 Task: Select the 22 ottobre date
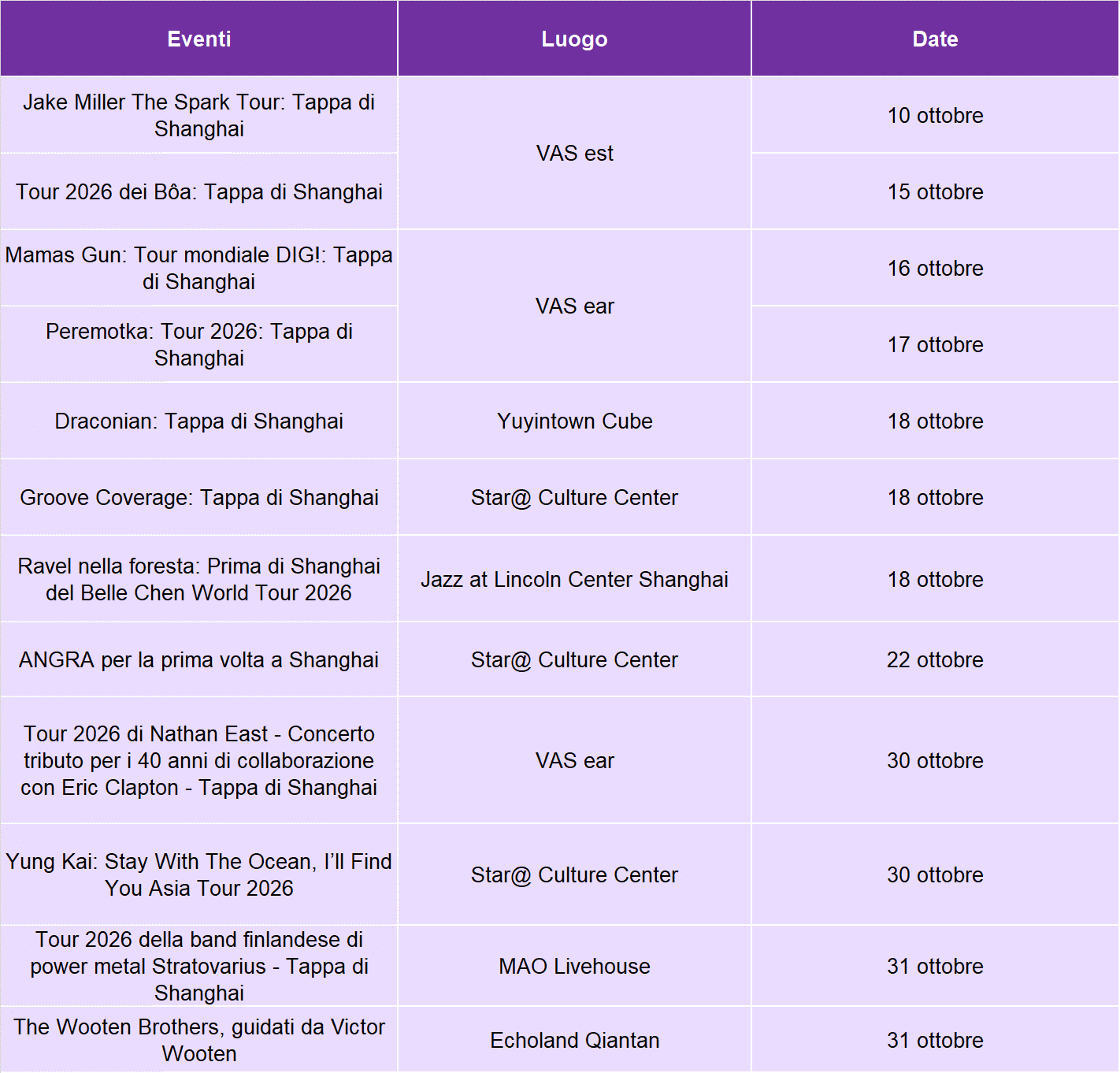[935, 659]
